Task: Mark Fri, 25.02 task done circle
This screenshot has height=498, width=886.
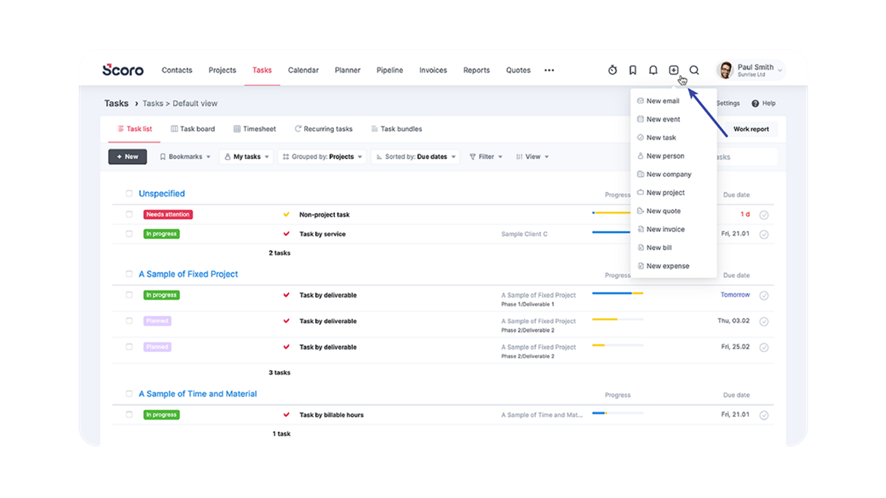Action: click(x=764, y=348)
